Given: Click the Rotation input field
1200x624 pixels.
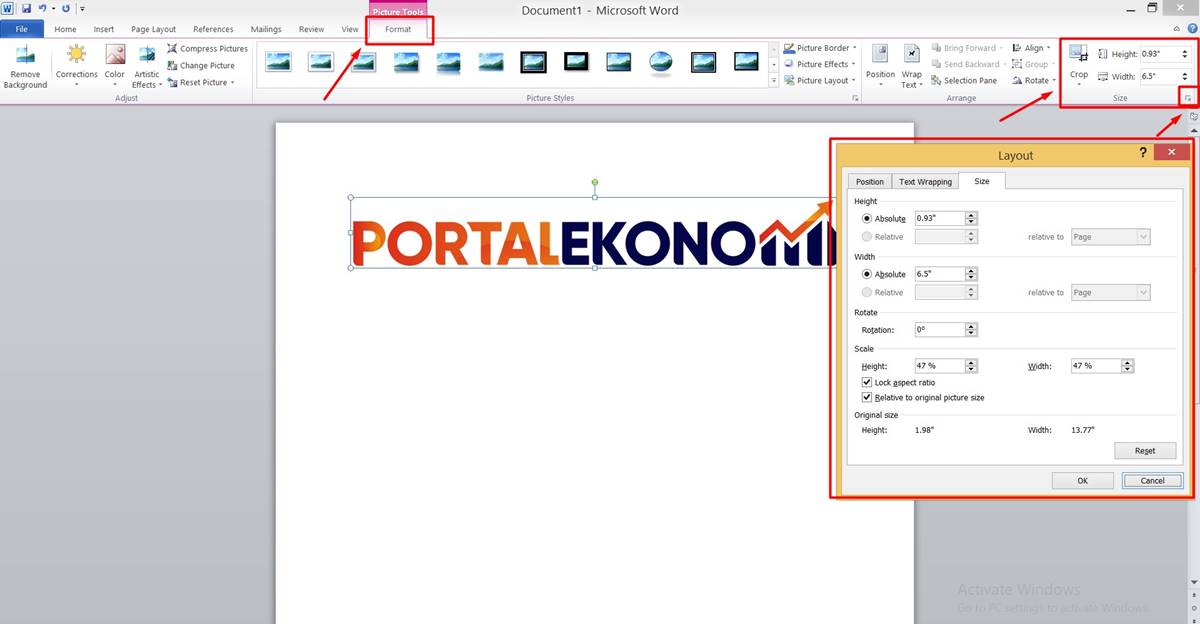Looking at the screenshot, I should coord(939,329).
